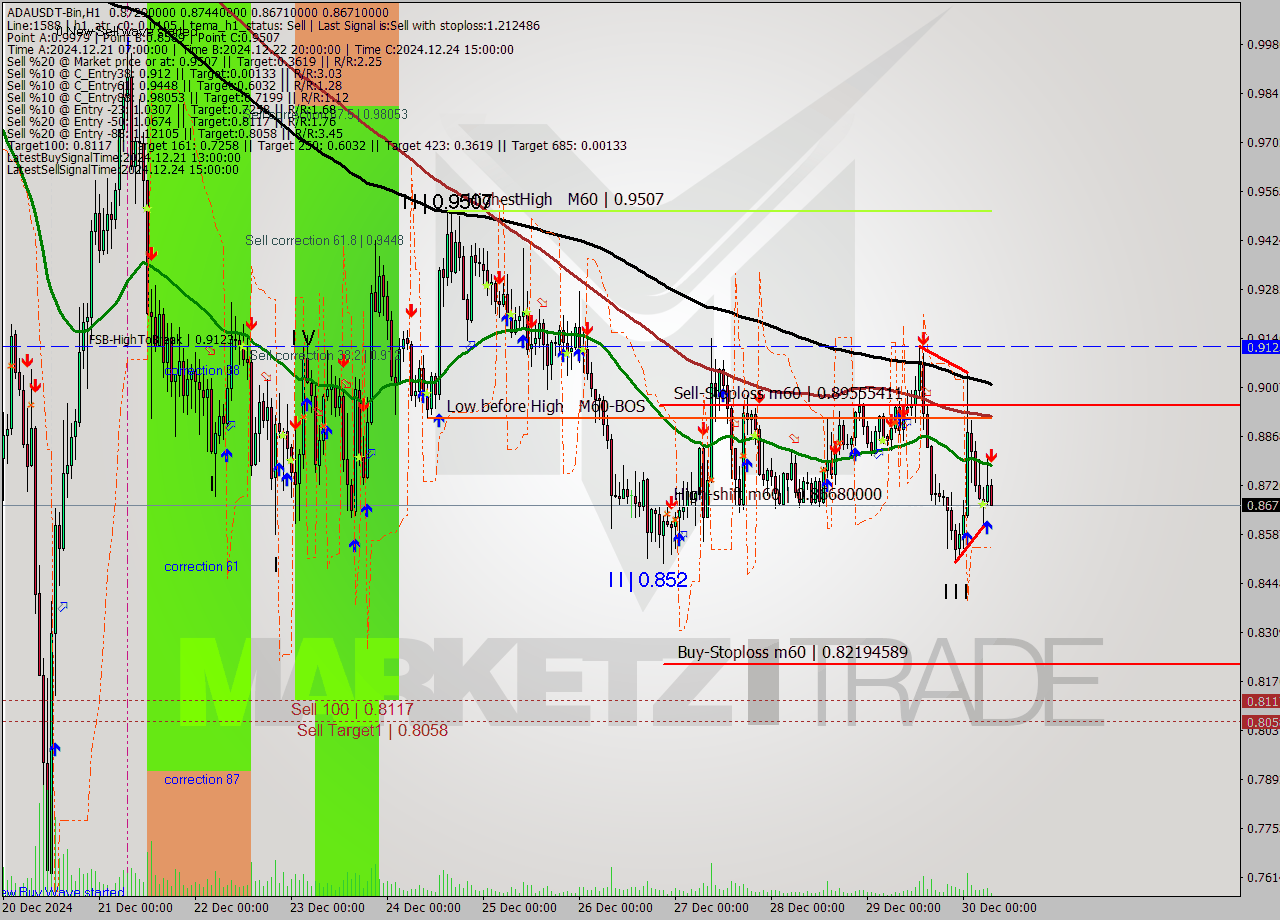Click the FSB-HighToBreak | 0.9123 label

coord(165,339)
